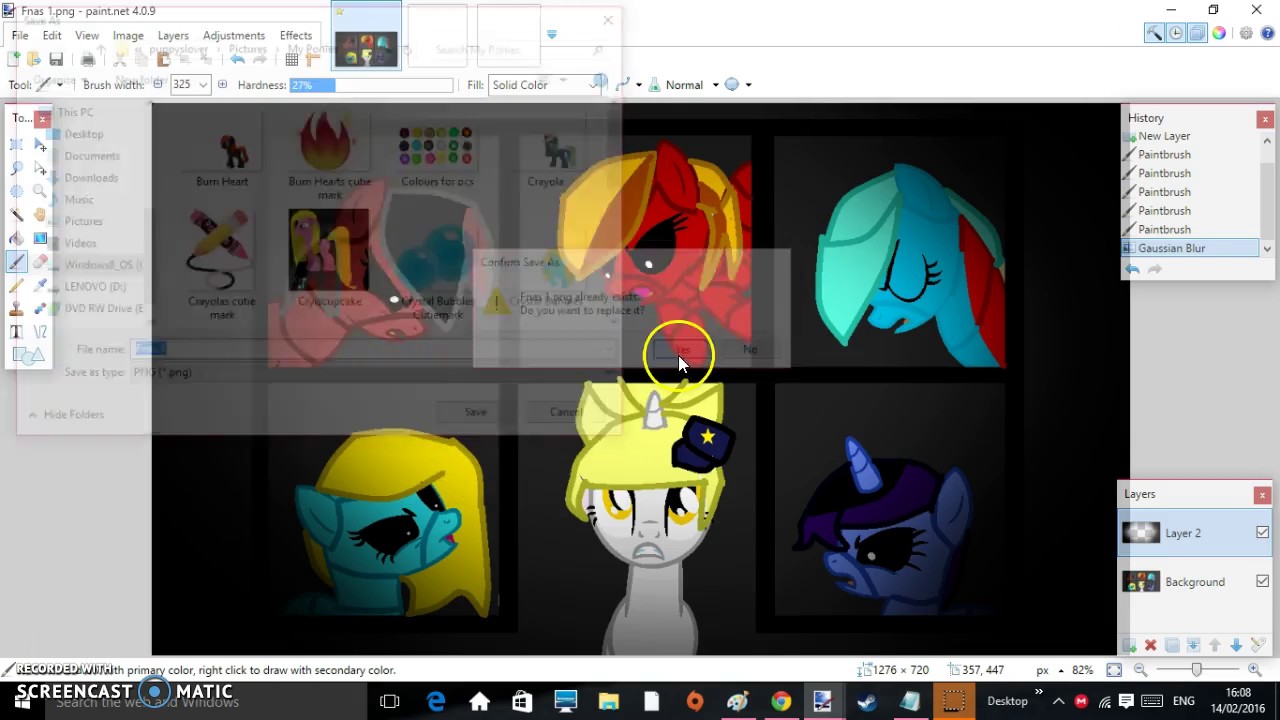The width and height of the screenshot is (1280, 720).
Task: Select the Magic Wand tool
Action: pos(17,215)
